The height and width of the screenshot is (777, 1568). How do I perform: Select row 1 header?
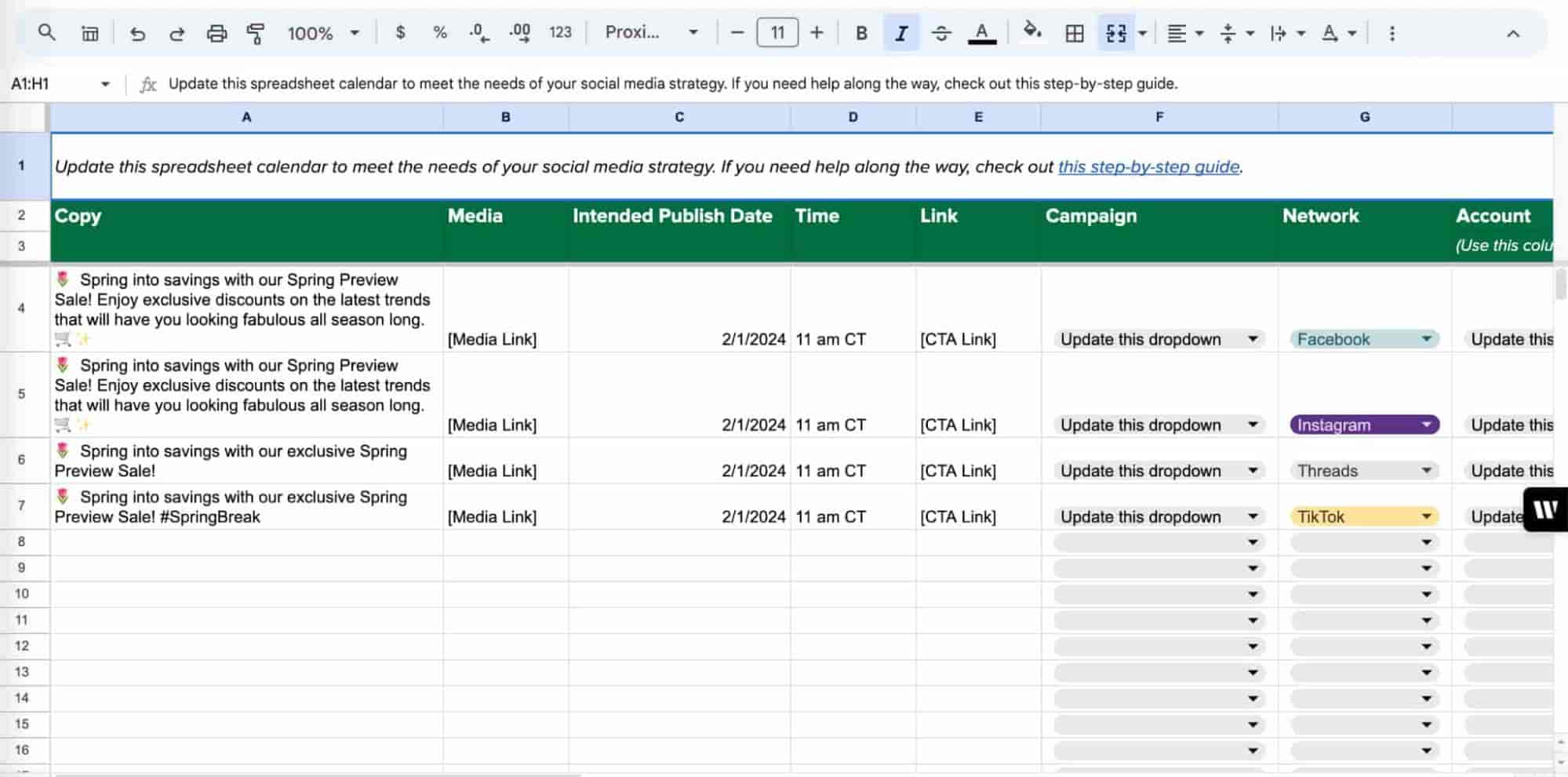click(22, 166)
